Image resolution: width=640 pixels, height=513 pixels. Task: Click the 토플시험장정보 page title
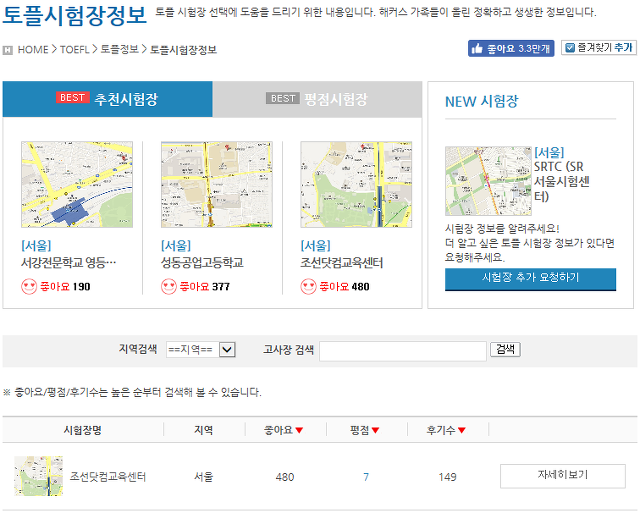[74, 15]
